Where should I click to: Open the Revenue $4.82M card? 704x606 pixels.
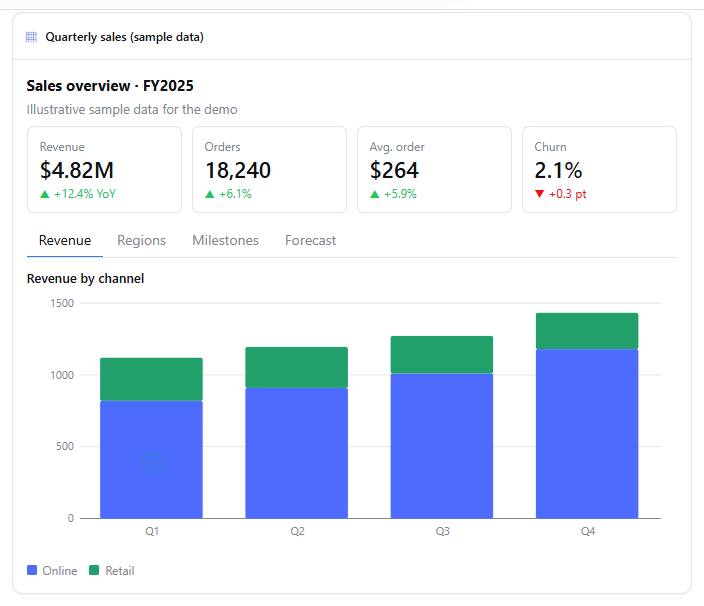(105, 169)
